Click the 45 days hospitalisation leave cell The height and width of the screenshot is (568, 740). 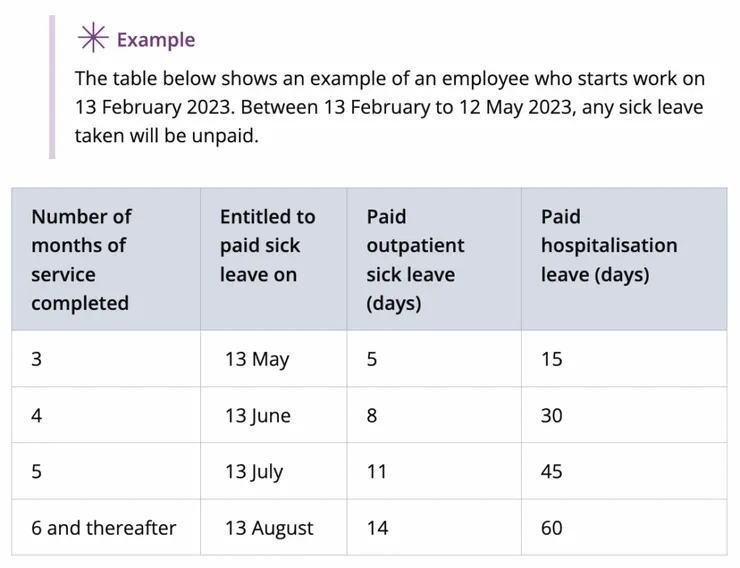pyautogui.click(x=552, y=471)
